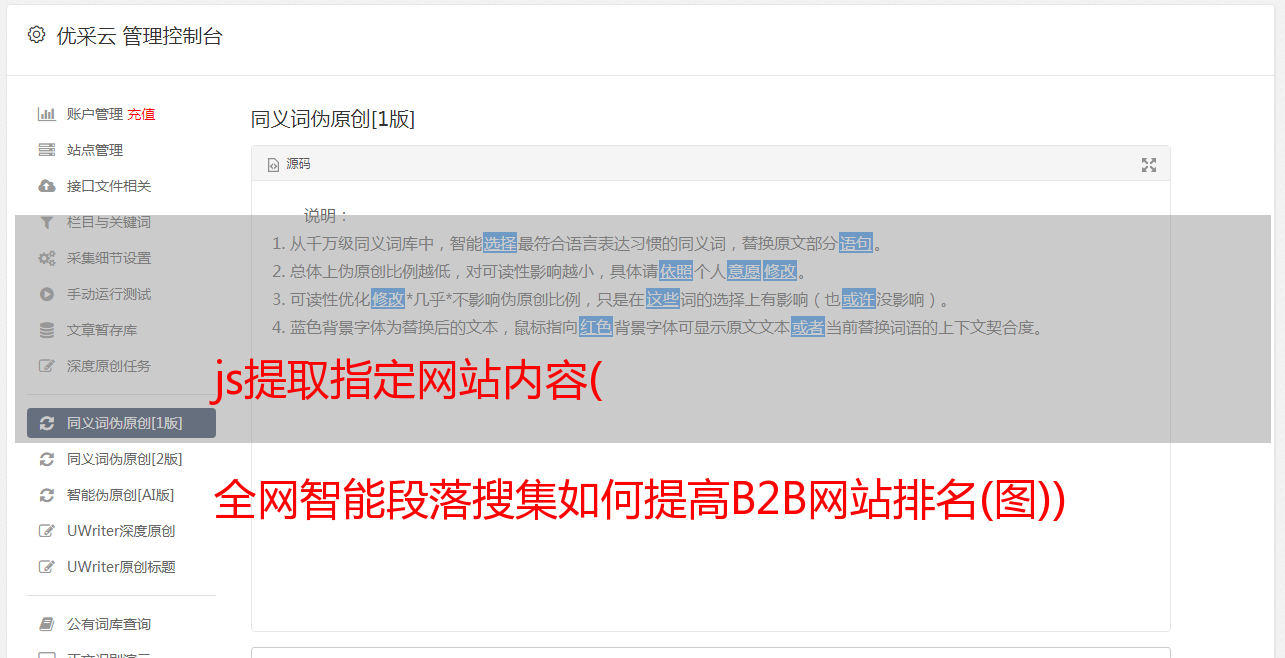Click the book icon beside 公有词库查询
Image resolution: width=1285 pixels, height=658 pixels.
pyautogui.click(x=46, y=624)
